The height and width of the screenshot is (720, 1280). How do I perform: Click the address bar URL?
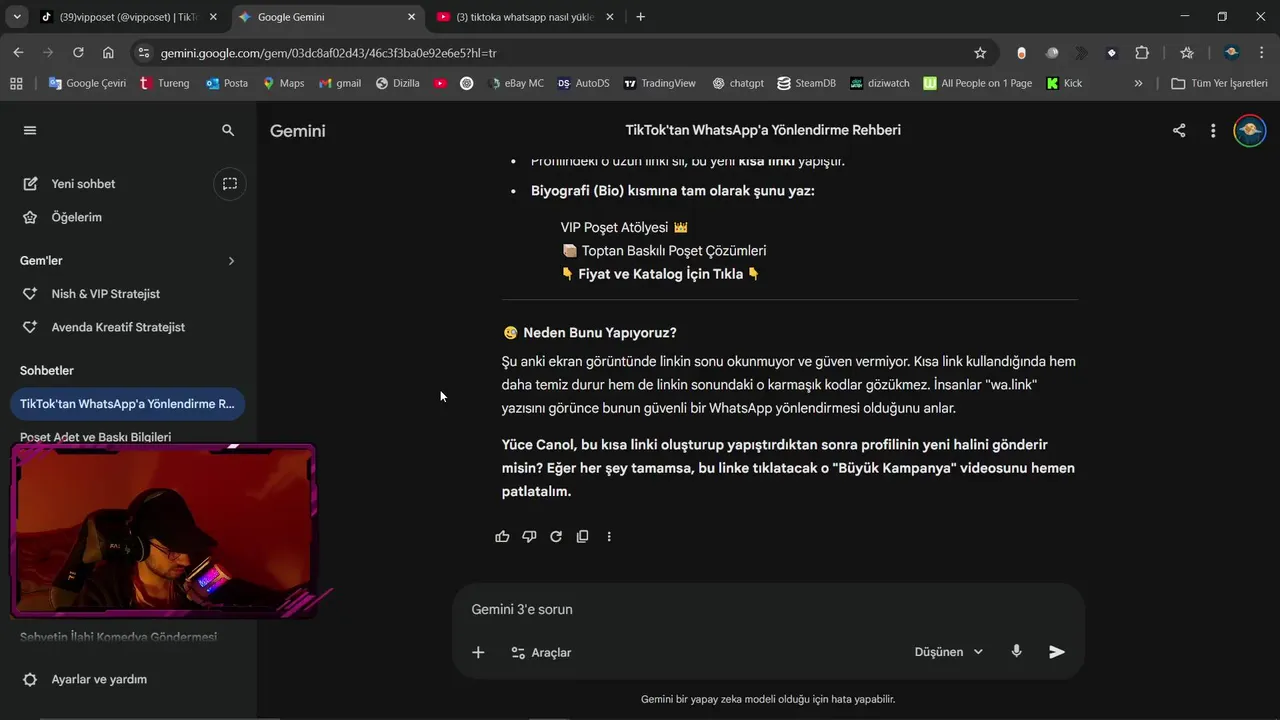coord(328,53)
